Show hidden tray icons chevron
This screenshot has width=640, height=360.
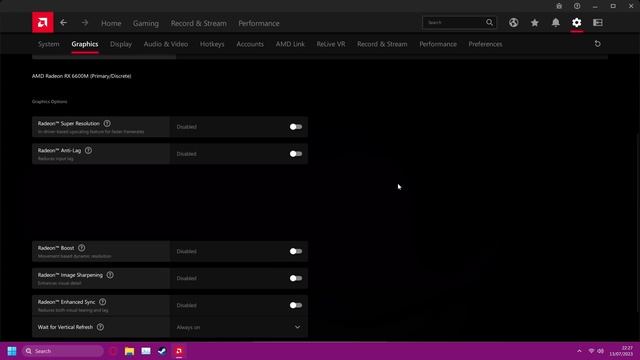[579, 351]
